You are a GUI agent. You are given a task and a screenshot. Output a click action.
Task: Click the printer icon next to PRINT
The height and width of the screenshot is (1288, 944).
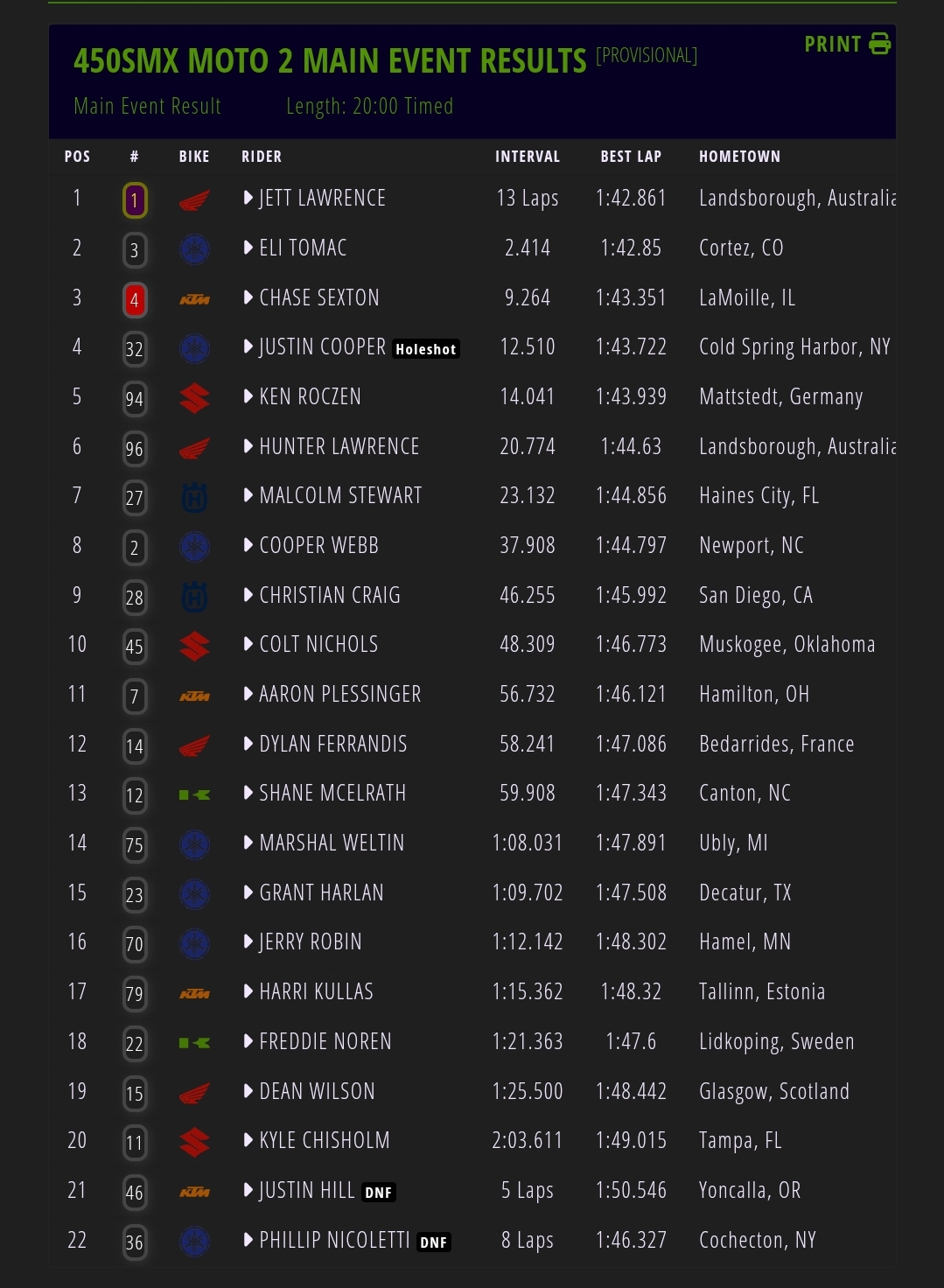click(879, 44)
